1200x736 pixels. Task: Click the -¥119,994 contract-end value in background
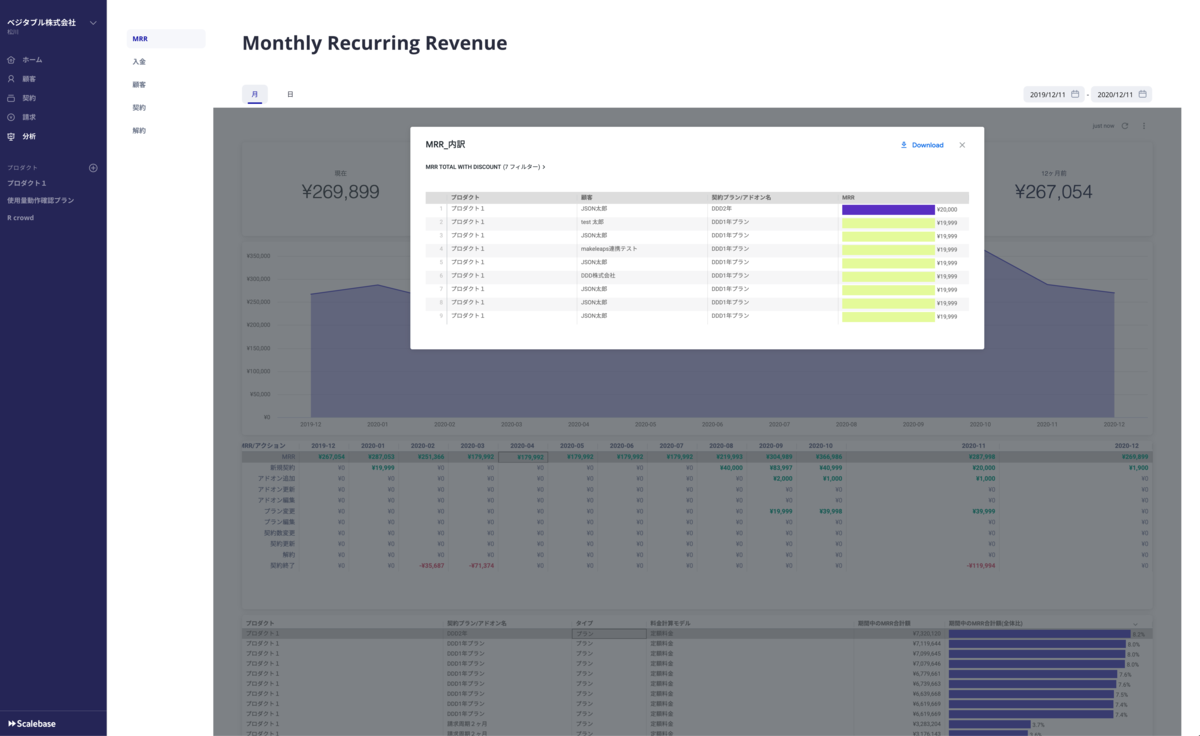pos(980,566)
